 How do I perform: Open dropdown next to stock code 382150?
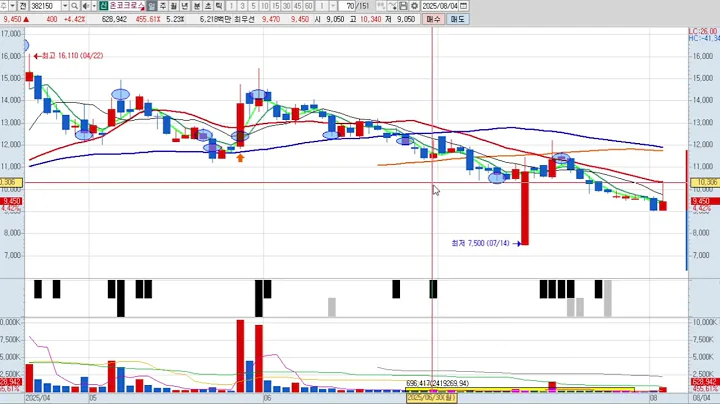tap(65, 6)
